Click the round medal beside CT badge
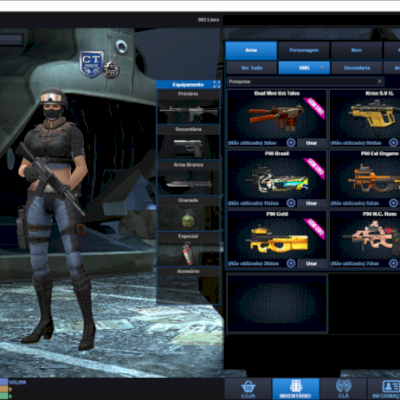400x400 pixels. tap(111, 70)
